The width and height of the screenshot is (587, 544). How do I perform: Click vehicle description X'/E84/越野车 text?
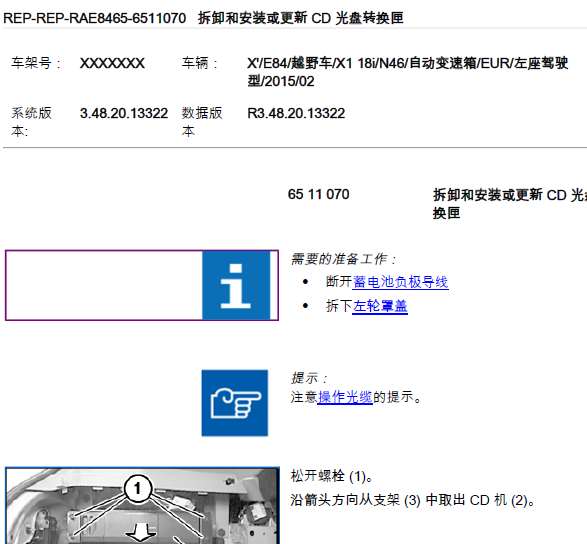[x=408, y=72]
